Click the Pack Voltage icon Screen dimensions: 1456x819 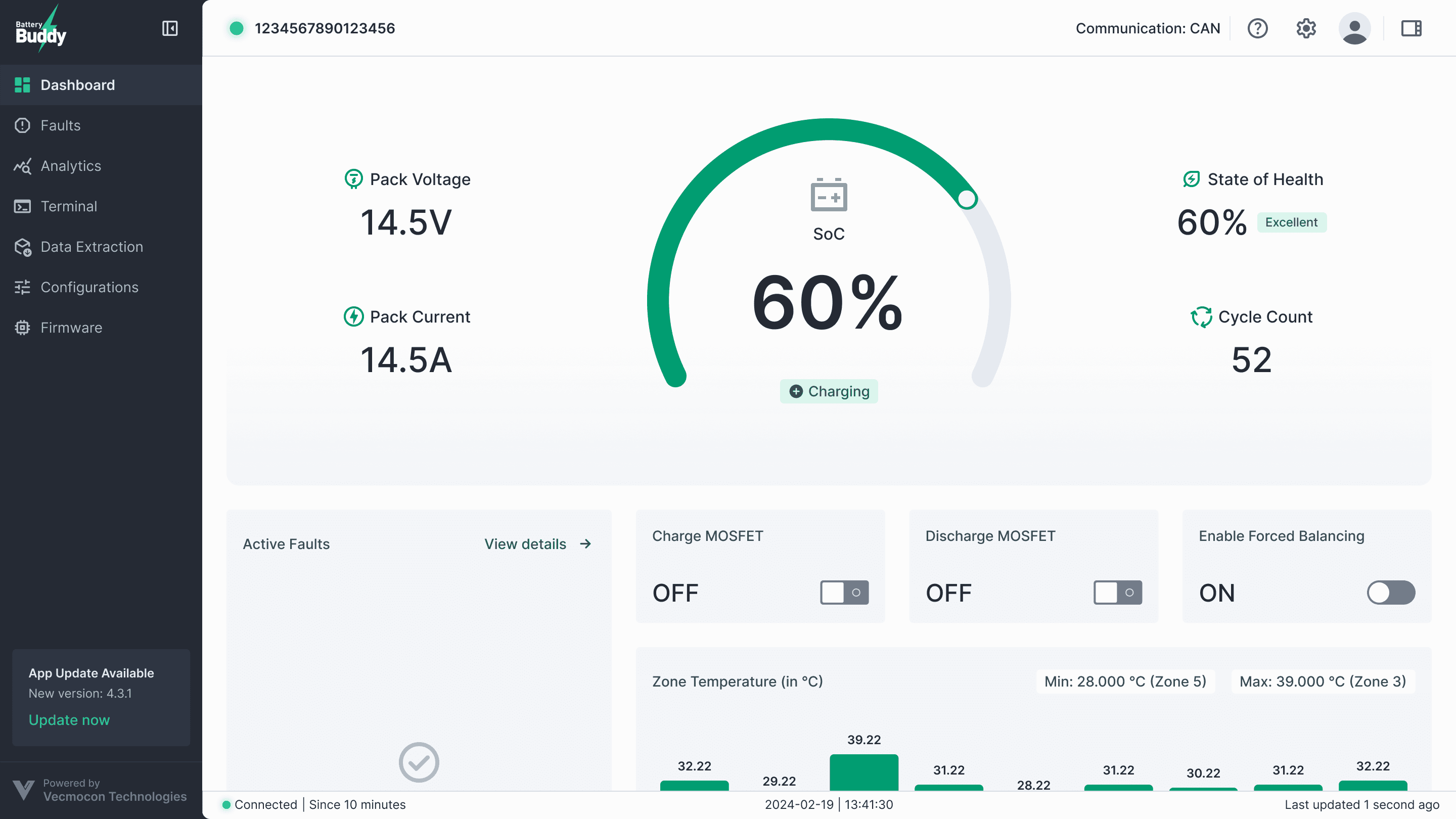354,179
